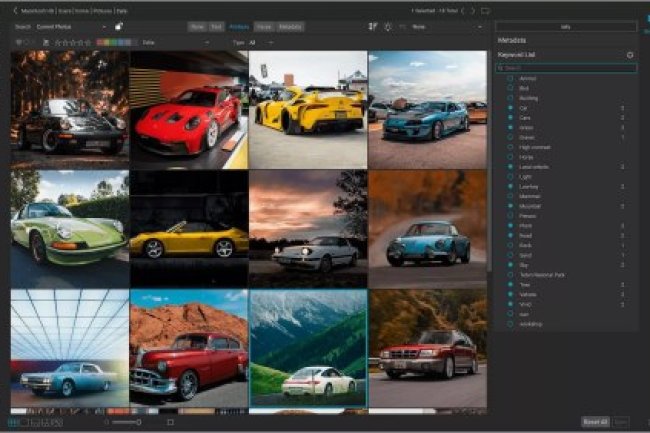Image resolution: width=650 pixels, height=433 pixels.
Task: Open the Keyword List settings gear
Action: (x=630, y=55)
